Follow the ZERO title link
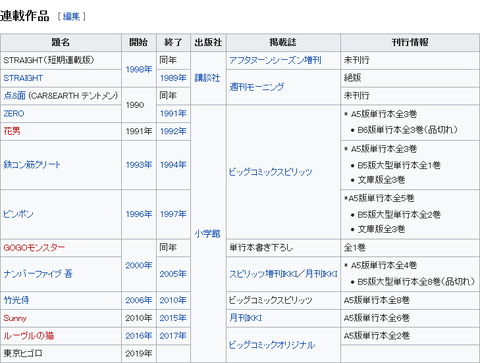The image size is (480, 363). coord(14,114)
